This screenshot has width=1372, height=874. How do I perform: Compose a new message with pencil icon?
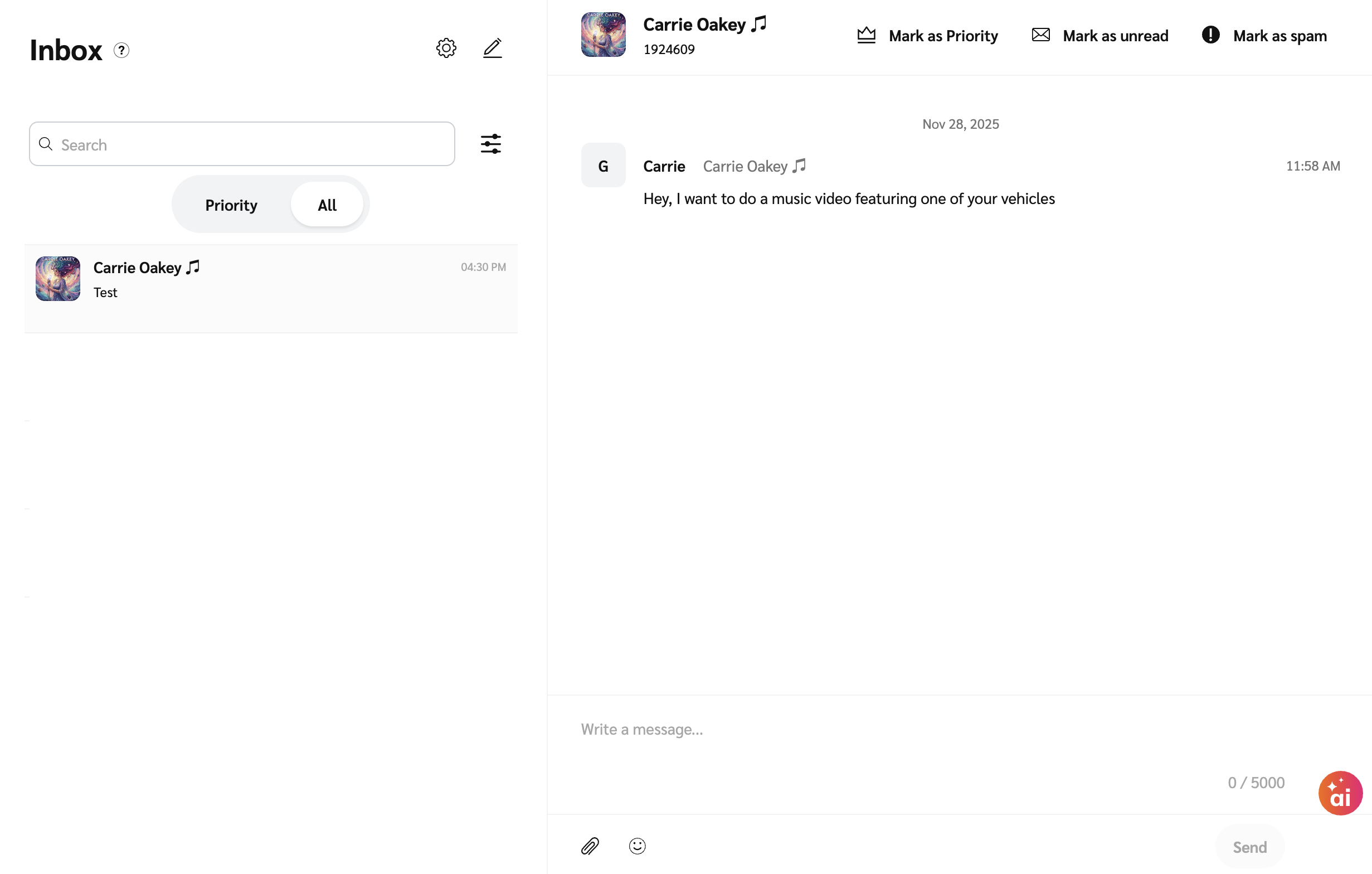point(492,48)
